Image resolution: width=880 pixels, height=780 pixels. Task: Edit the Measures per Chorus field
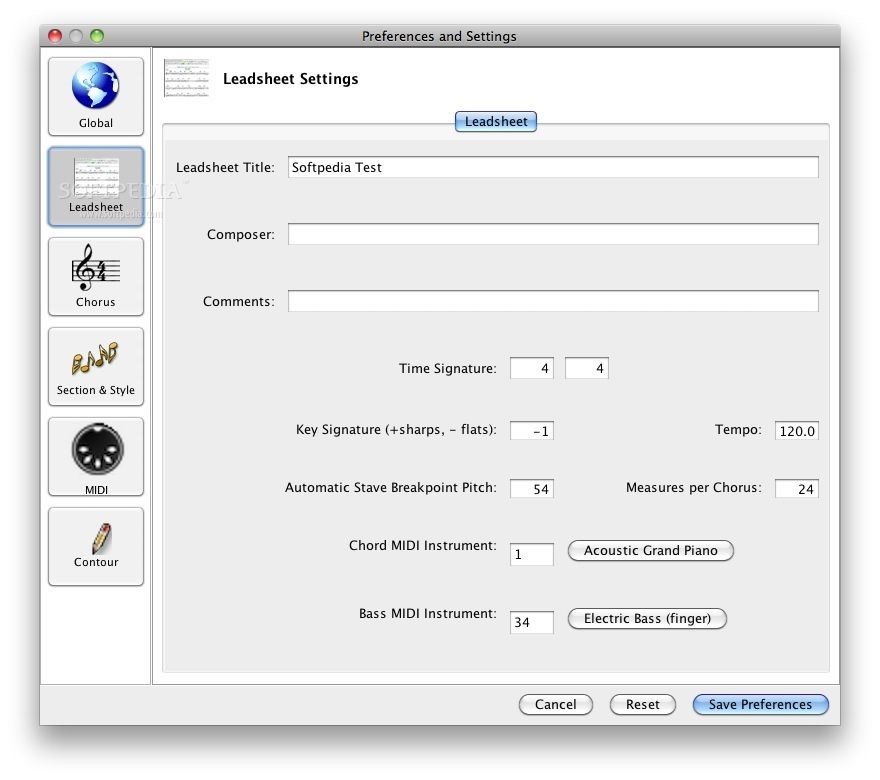tap(796, 489)
